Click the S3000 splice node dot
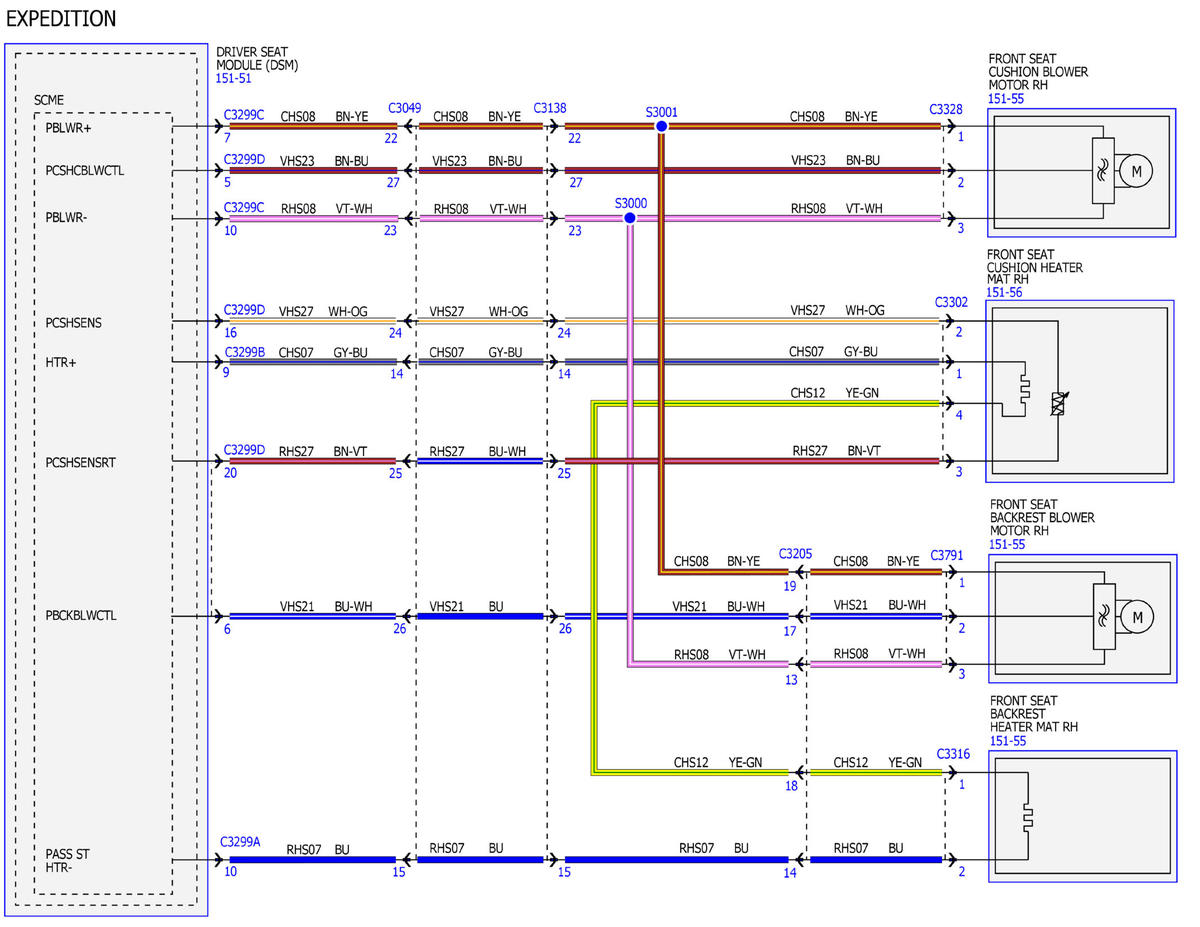The height and width of the screenshot is (927, 1200). 629,218
